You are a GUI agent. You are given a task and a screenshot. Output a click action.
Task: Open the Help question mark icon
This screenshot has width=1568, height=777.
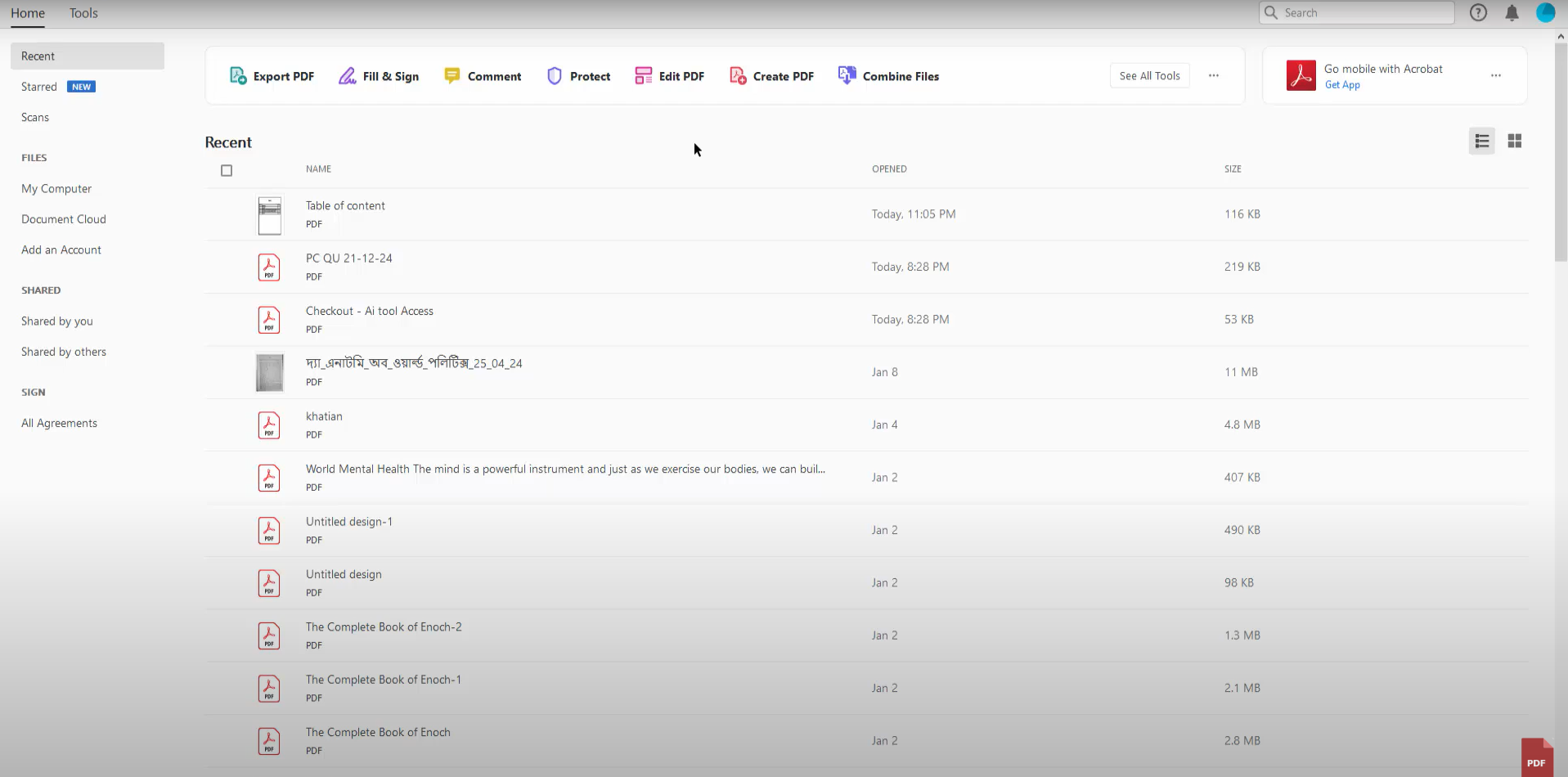1478,12
